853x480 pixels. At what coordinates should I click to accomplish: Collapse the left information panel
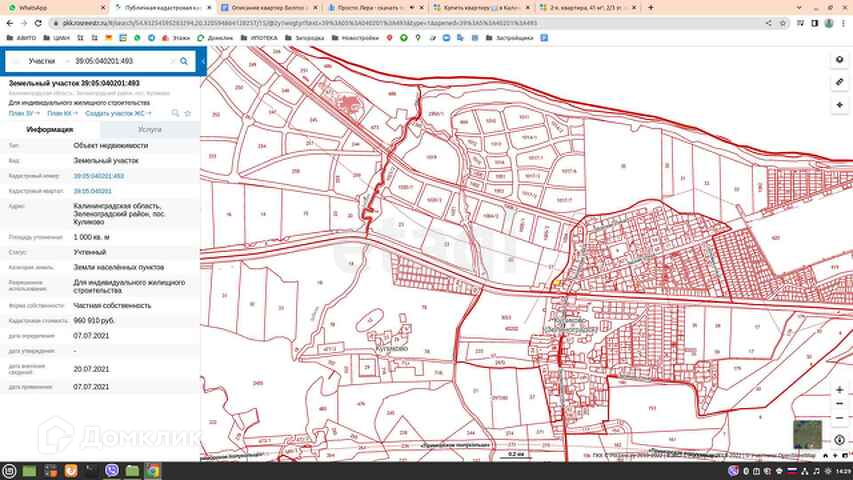[x=203, y=62]
